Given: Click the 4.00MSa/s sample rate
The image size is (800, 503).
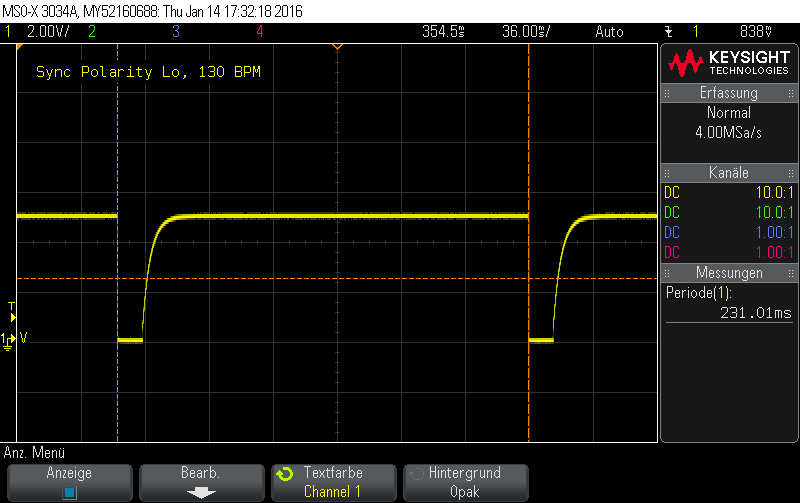Looking at the screenshot, I should tap(729, 133).
